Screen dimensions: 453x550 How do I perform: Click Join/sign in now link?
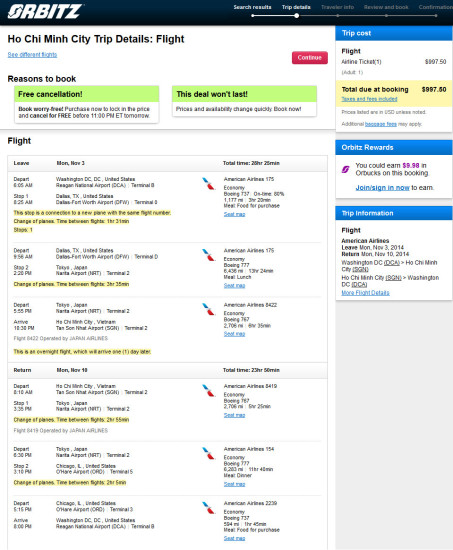[382, 188]
